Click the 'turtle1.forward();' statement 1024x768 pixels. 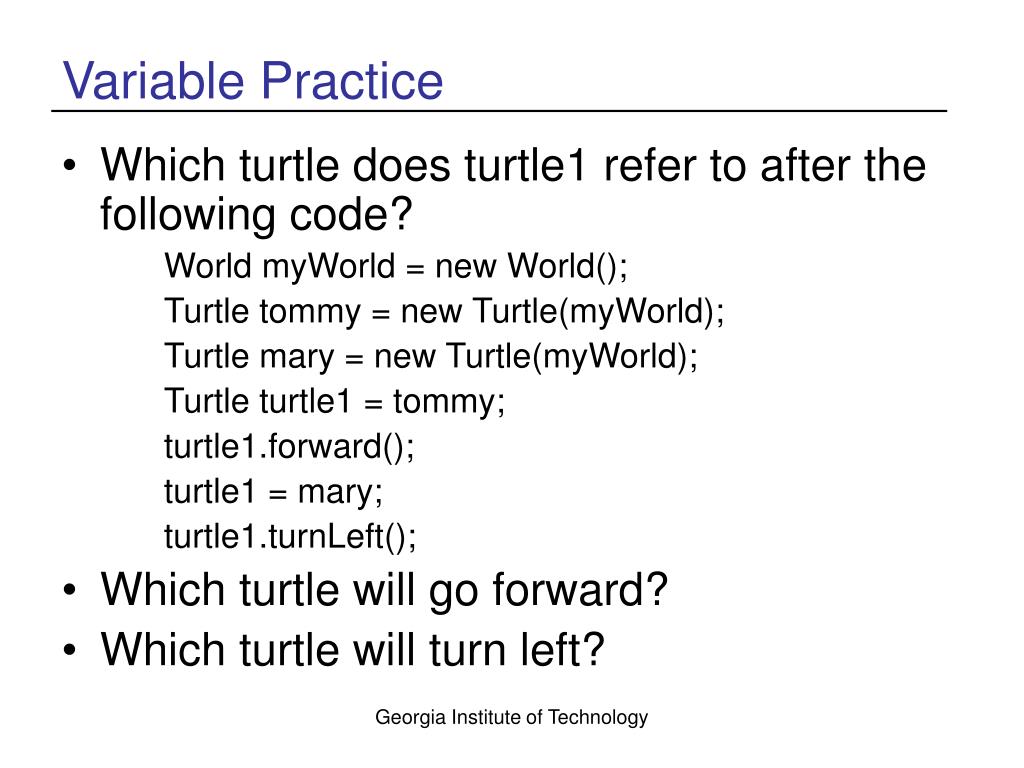(x=289, y=447)
